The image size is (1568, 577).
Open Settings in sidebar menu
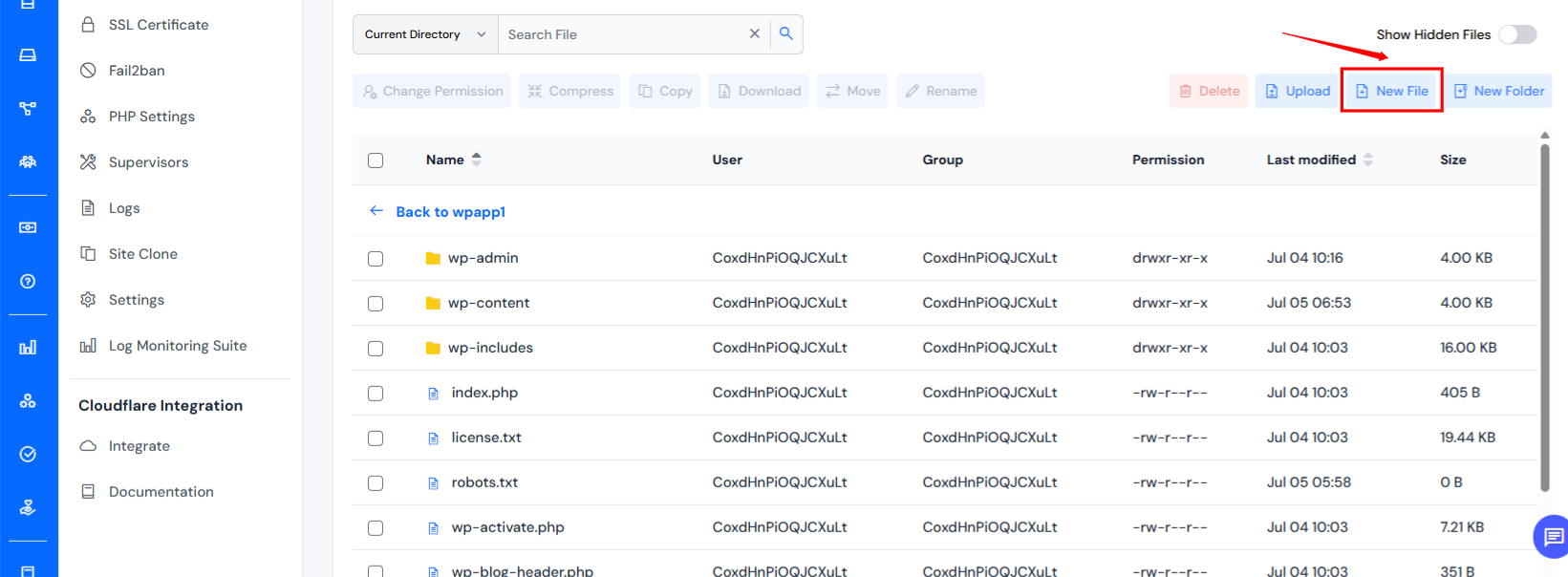coord(137,300)
